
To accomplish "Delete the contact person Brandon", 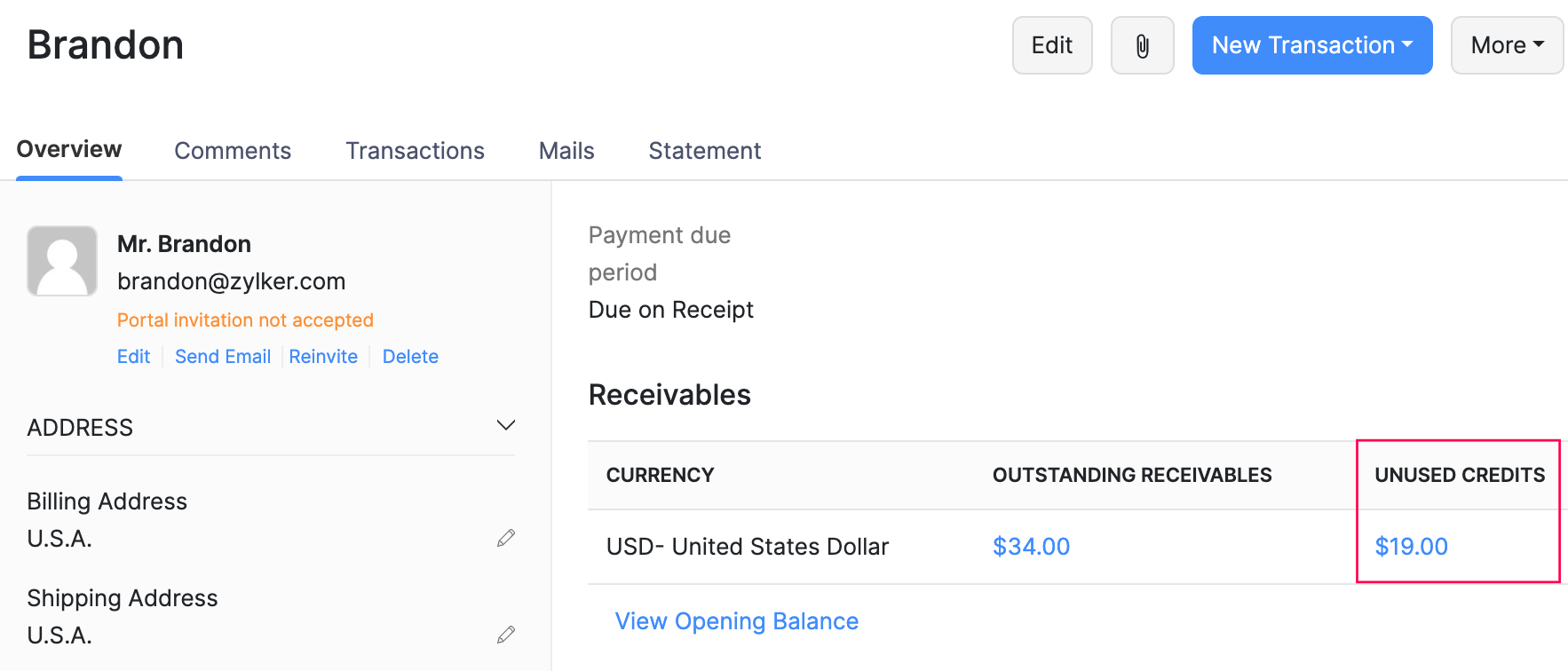I will pyautogui.click(x=410, y=357).
